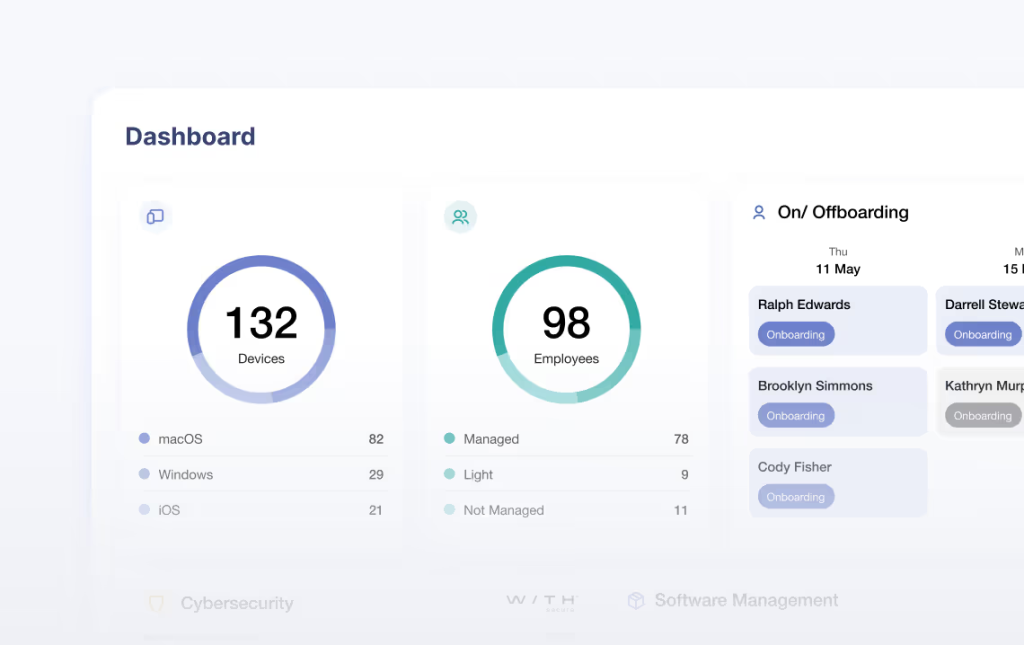The image size is (1024, 645).
Task: Click Ralph Edwards' Onboarding badge
Action: point(795,335)
